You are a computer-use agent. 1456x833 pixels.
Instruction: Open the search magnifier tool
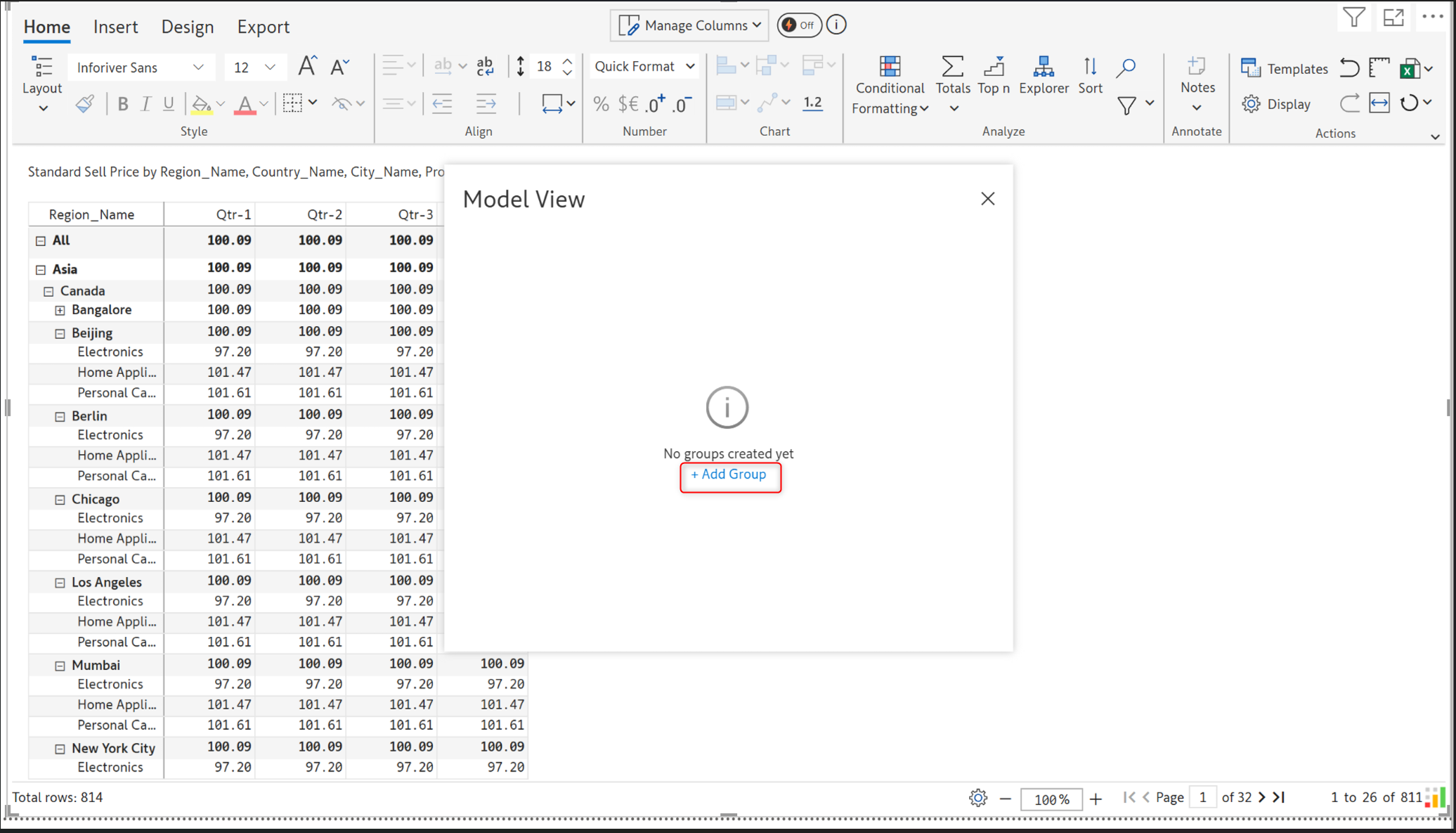tap(1126, 67)
